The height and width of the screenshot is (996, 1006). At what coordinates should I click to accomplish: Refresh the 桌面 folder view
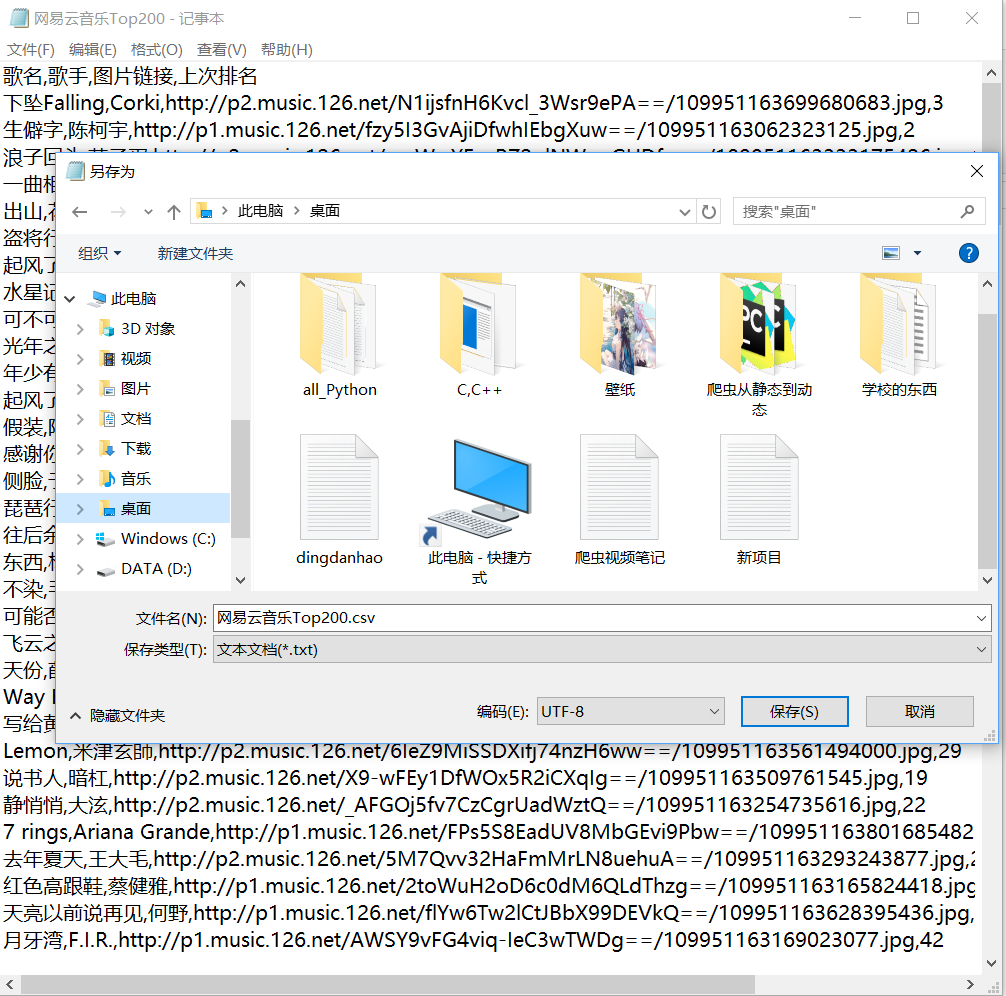pyautogui.click(x=709, y=212)
